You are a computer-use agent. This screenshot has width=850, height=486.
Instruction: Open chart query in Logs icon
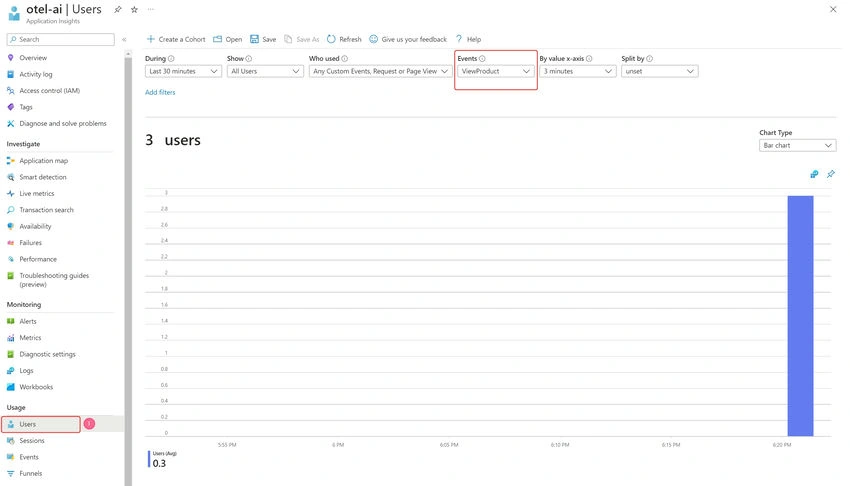[814, 174]
